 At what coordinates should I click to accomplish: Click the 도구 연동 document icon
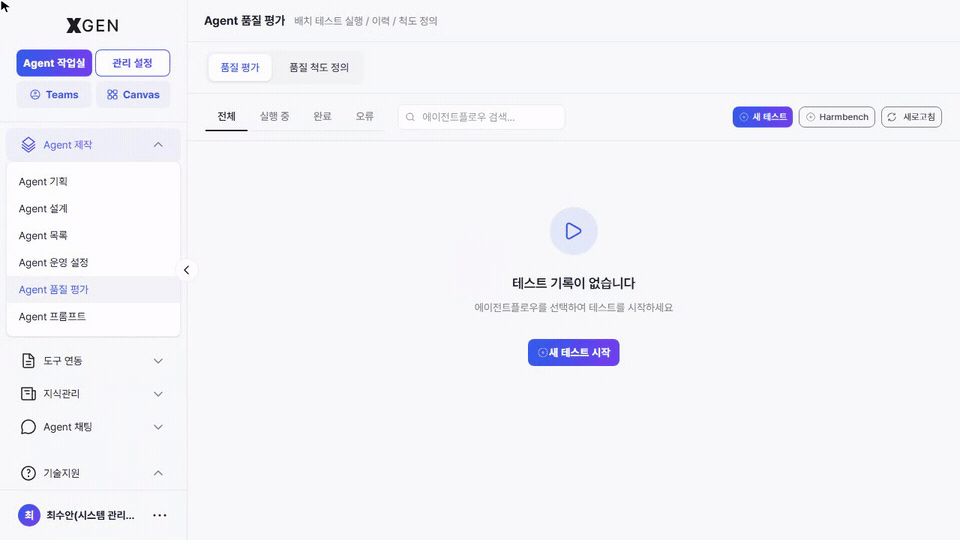pyautogui.click(x=28, y=361)
